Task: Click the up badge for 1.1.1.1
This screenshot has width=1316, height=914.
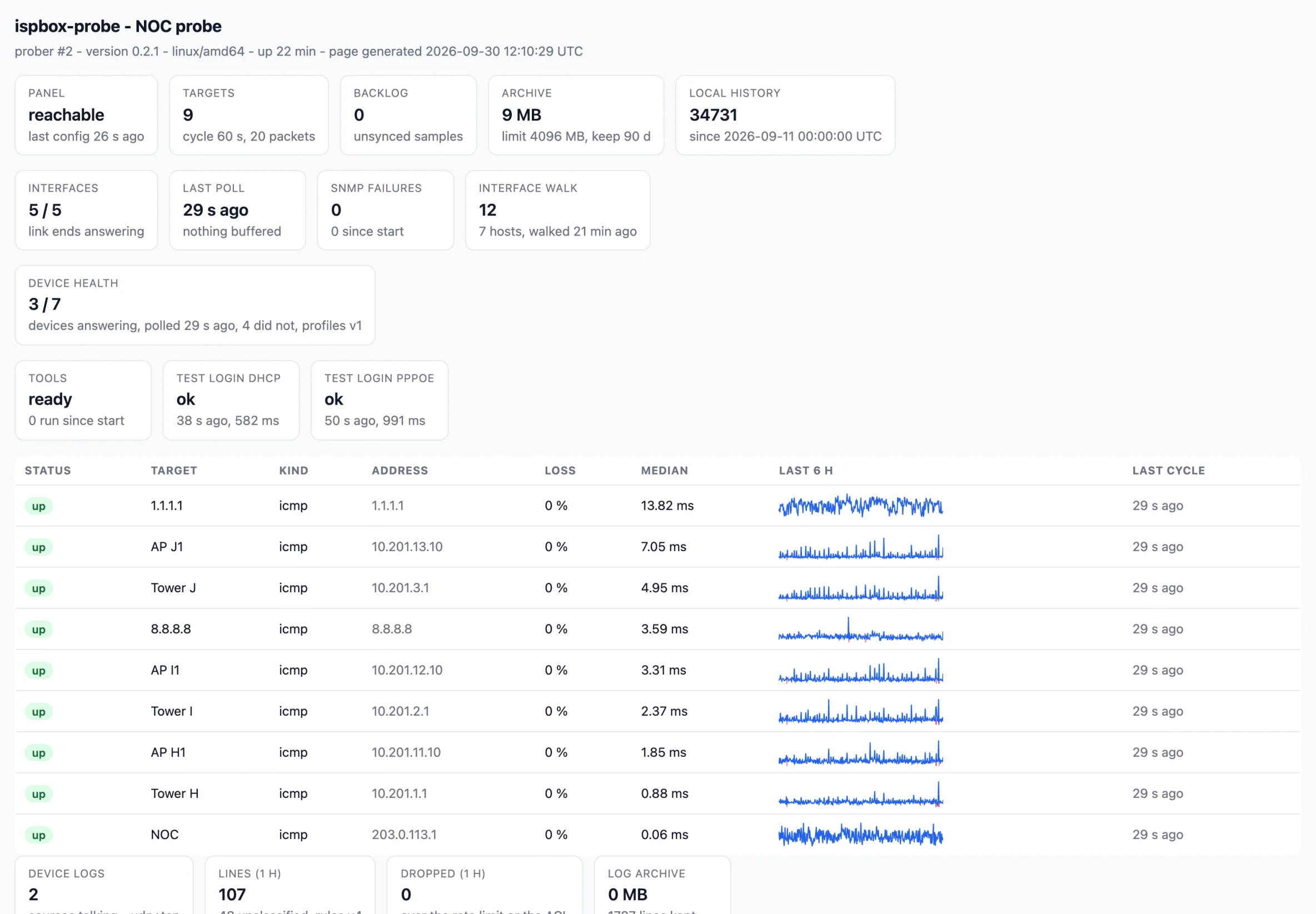Action: pos(38,506)
